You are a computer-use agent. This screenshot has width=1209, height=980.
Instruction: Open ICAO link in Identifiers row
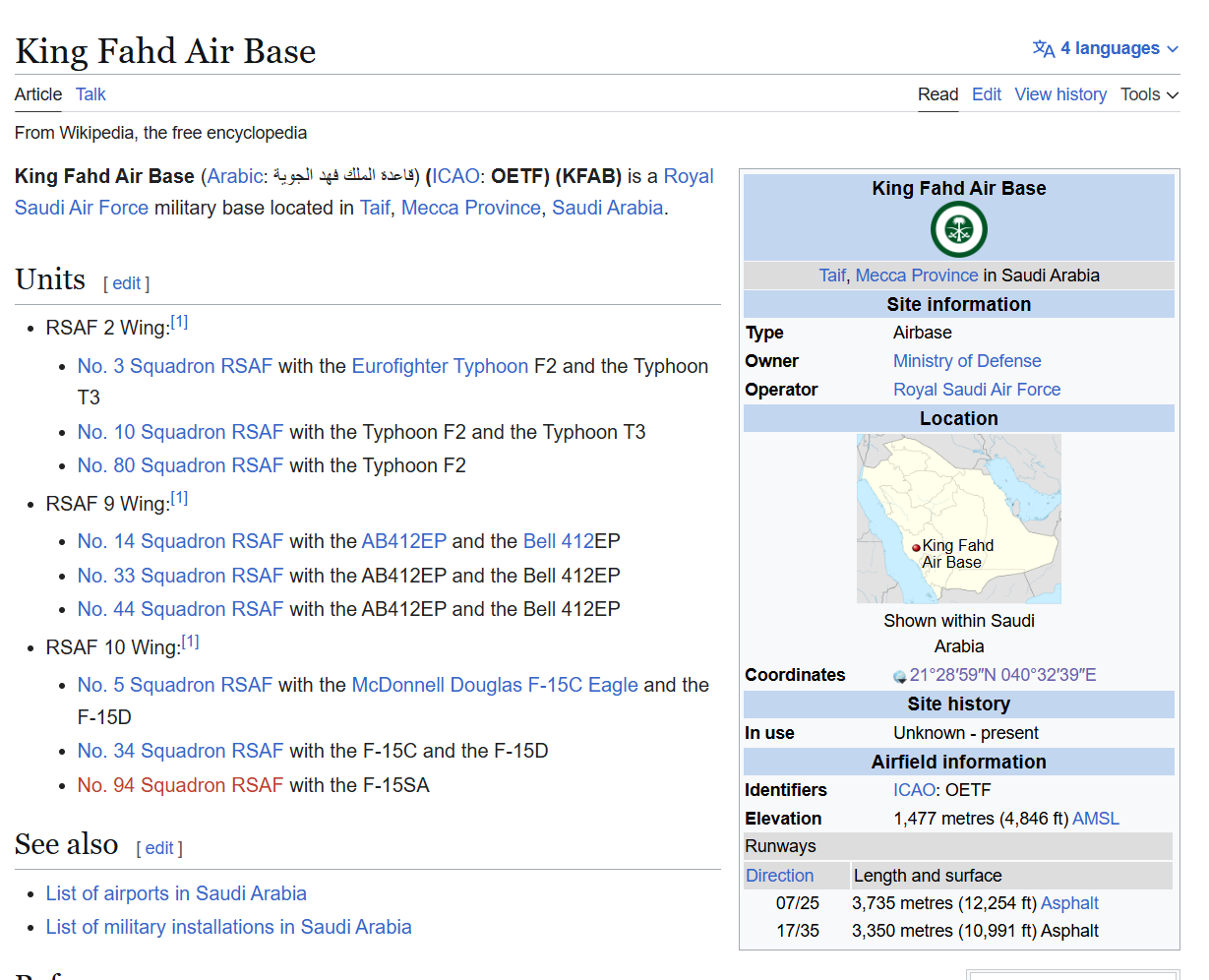point(914,790)
